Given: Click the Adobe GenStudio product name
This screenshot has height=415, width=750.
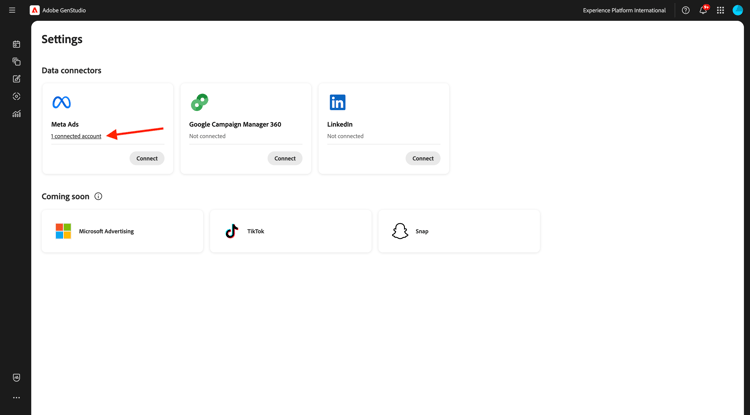Looking at the screenshot, I should coord(64,10).
